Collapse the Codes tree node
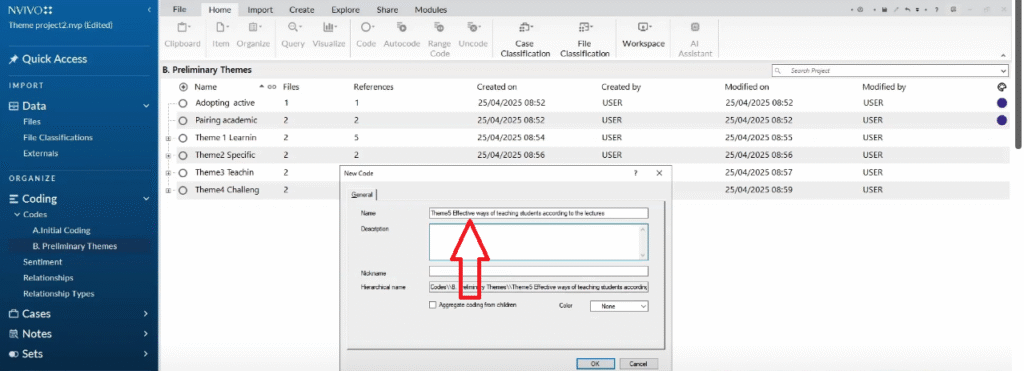The width and height of the screenshot is (1024, 371). [18, 214]
